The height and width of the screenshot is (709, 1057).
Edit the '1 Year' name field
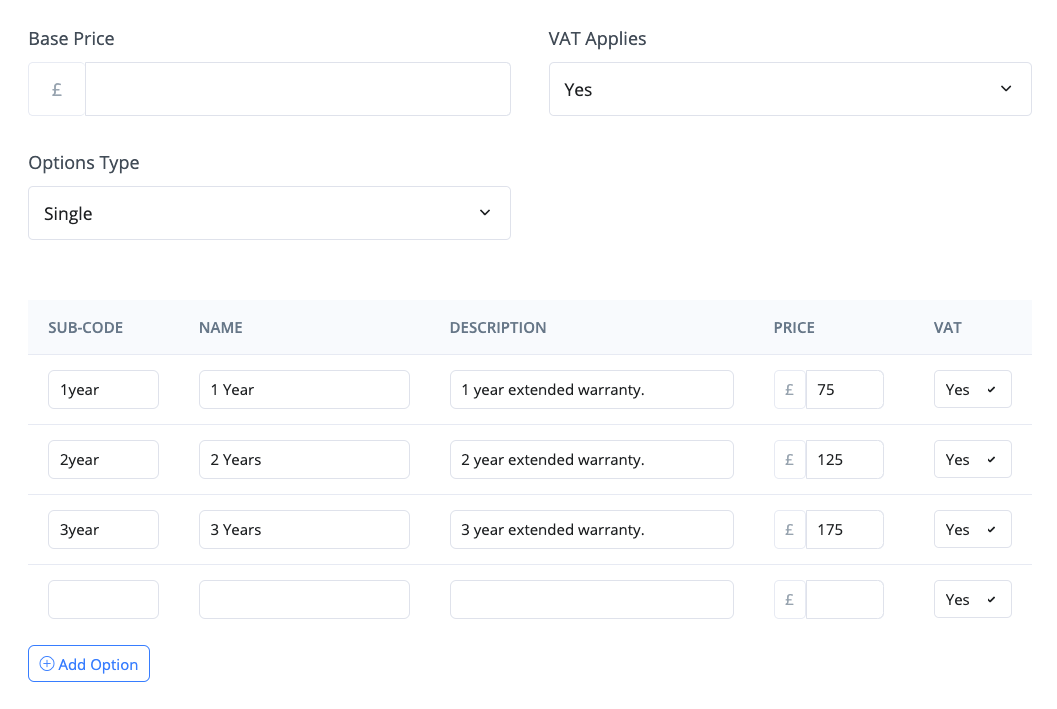[304, 390]
